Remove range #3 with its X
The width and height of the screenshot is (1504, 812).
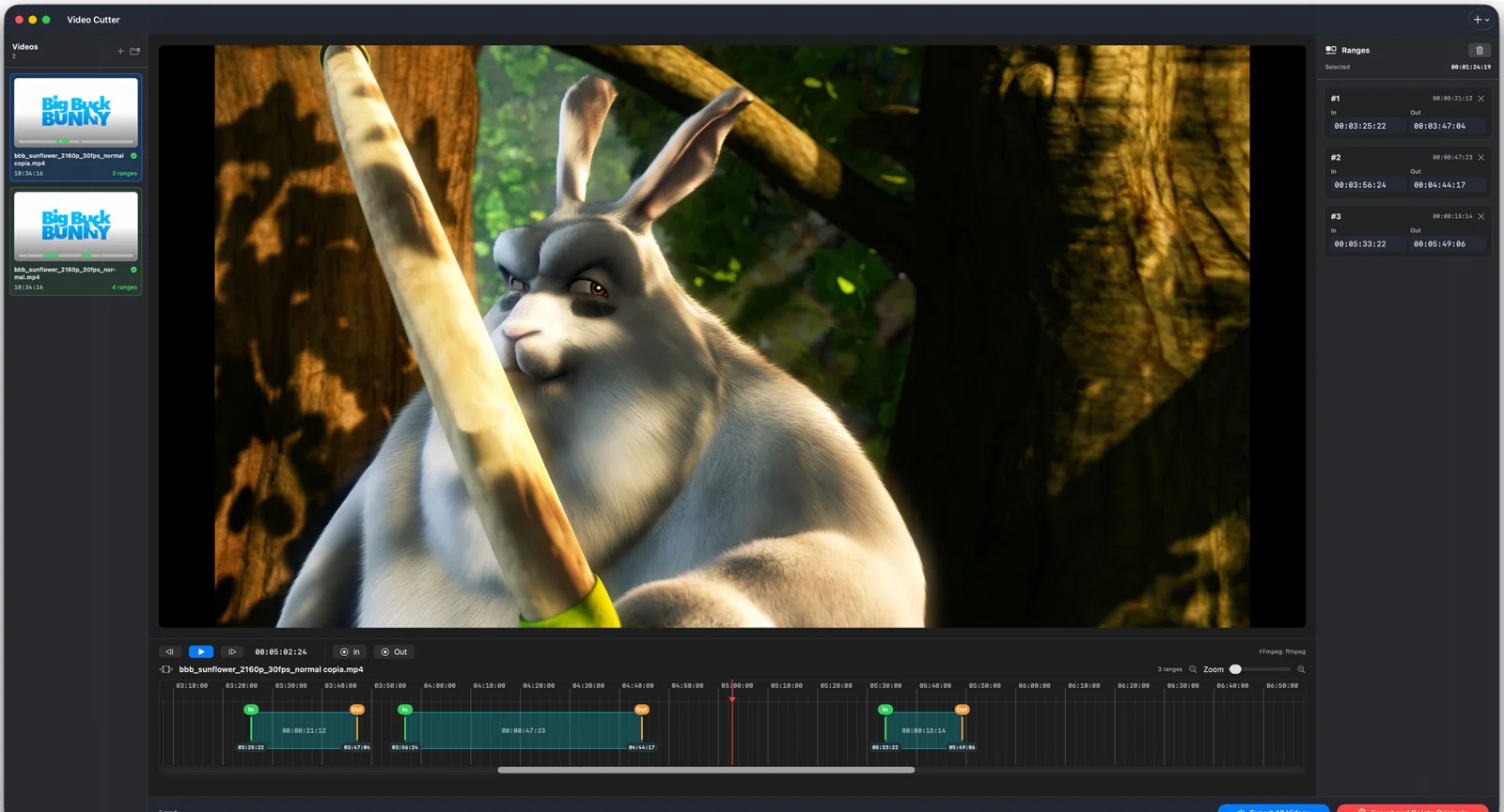[x=1481, y=216]
